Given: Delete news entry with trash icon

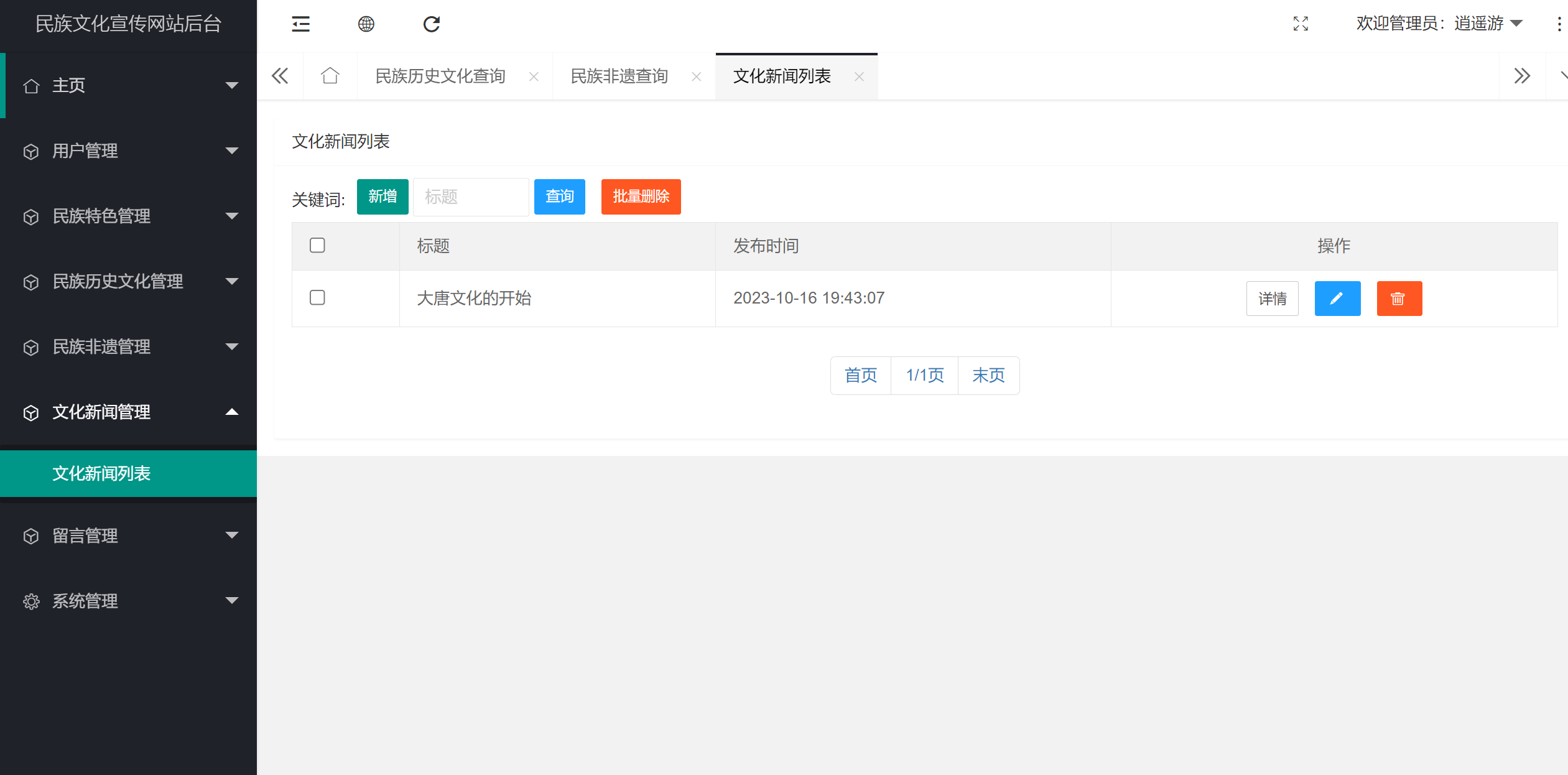Looking at the screenshot, I should [x=1399, y=299].
